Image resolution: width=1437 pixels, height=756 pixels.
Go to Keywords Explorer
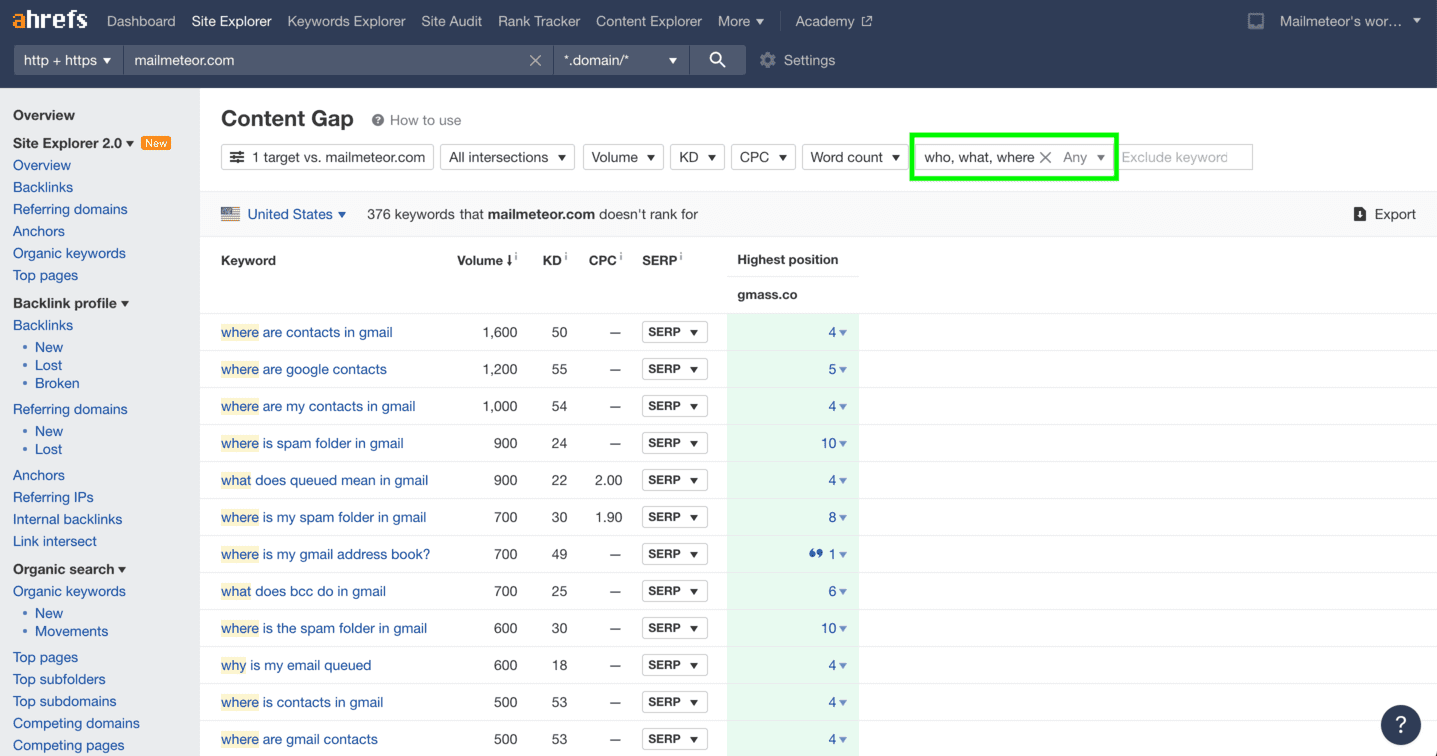point(346,21)
